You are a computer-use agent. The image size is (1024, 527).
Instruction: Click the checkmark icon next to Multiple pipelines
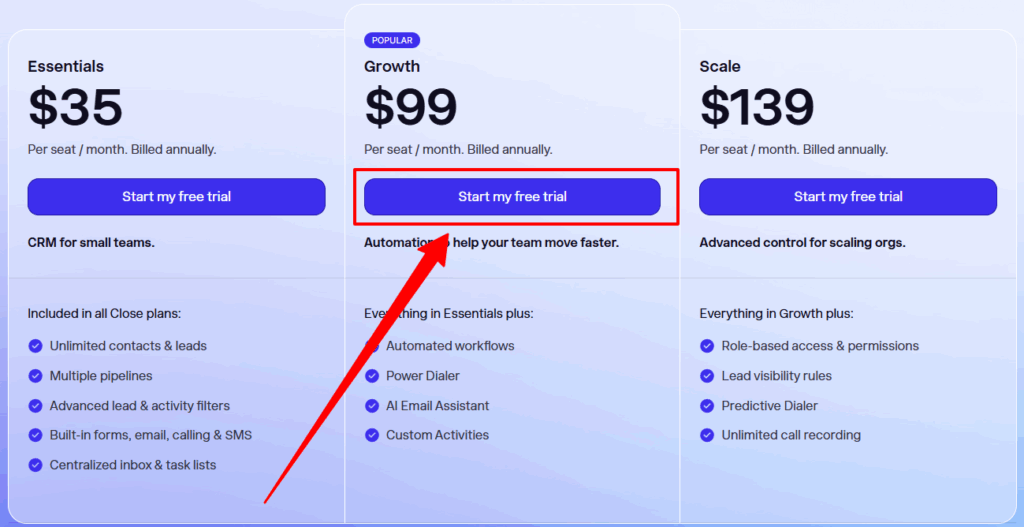click(36, 376)
